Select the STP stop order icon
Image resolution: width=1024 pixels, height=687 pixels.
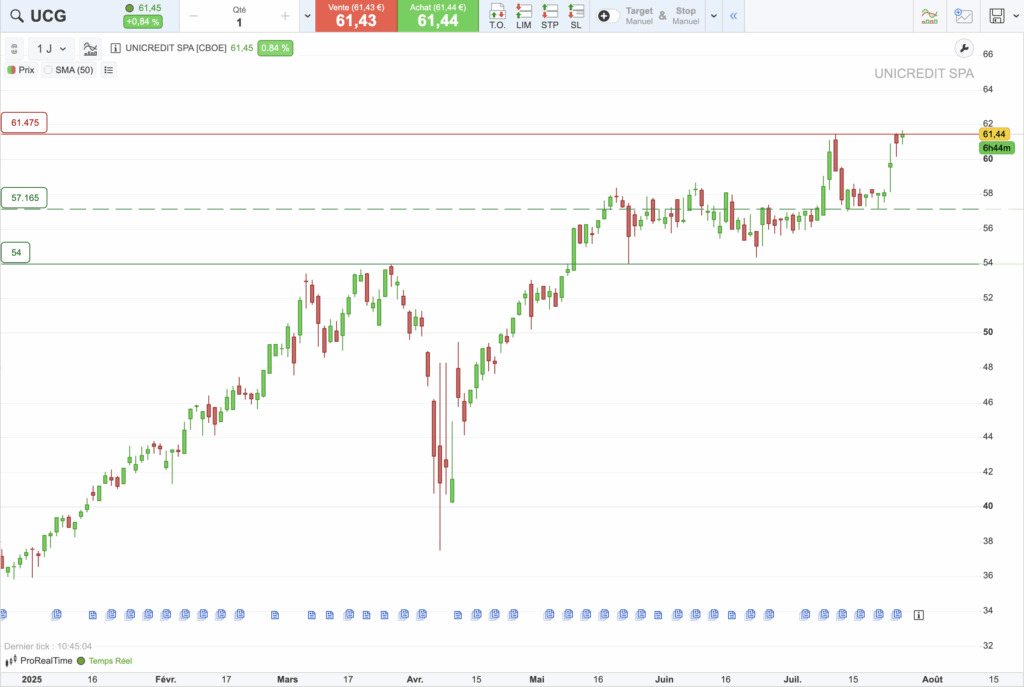(550, 16)
